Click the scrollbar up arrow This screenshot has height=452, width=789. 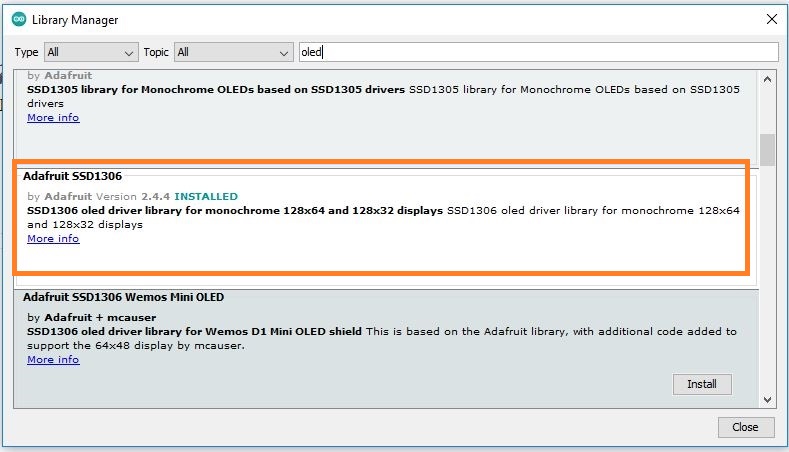click(x=767, y=79)
